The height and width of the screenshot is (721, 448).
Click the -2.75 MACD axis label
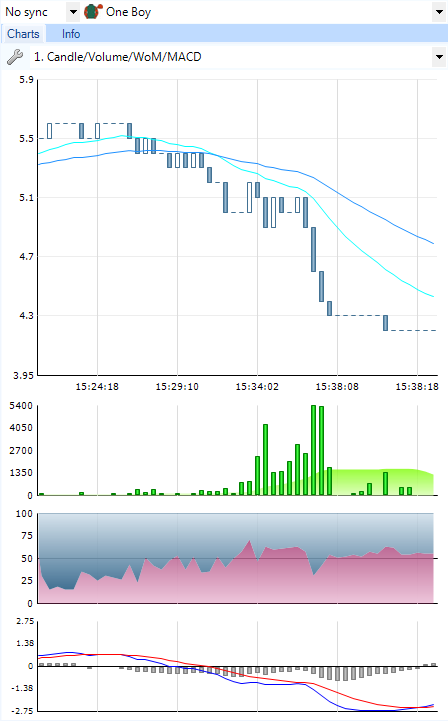click(x=24, y=711)
